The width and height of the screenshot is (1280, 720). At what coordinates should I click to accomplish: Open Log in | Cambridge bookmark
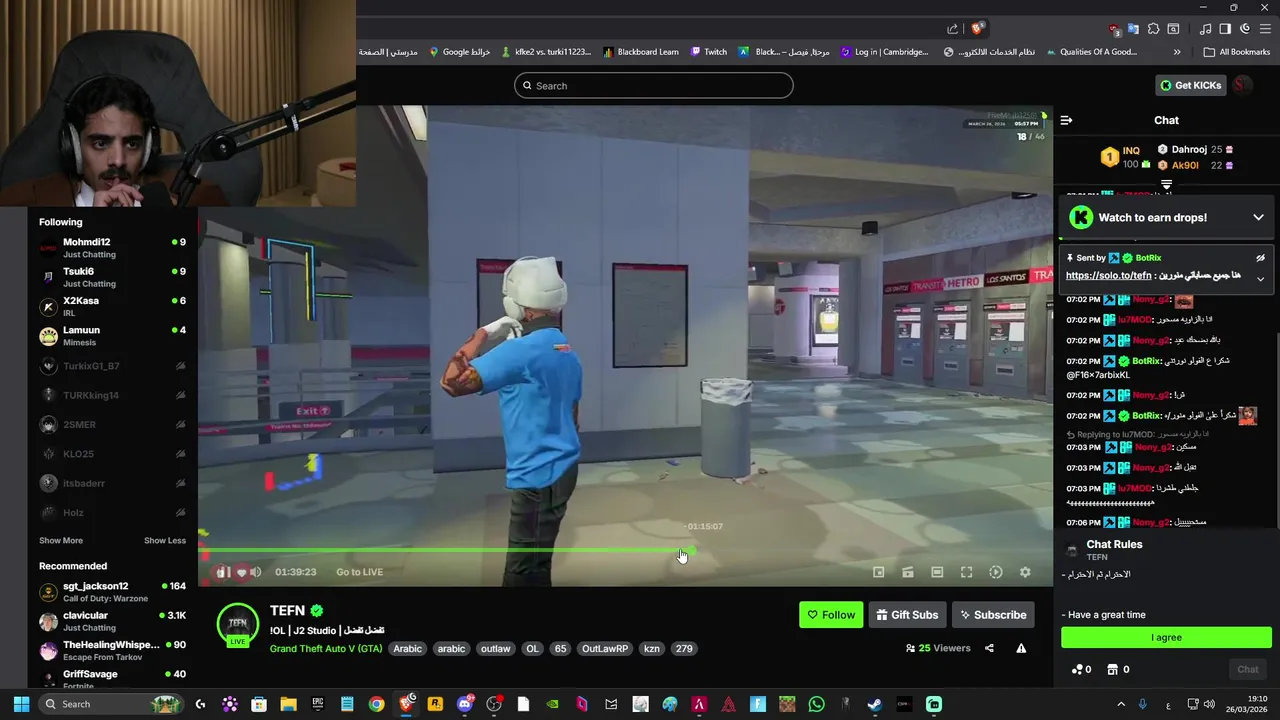coord(885,52)
